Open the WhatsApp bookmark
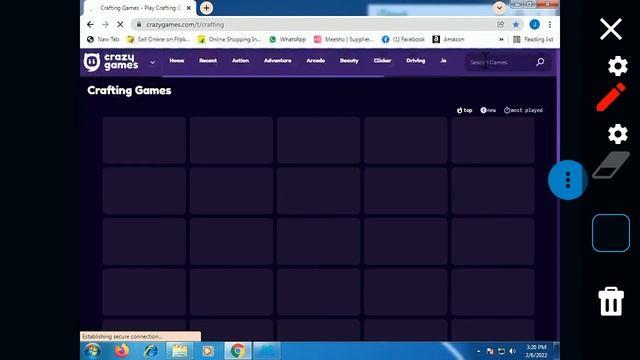 click(288, 39)
